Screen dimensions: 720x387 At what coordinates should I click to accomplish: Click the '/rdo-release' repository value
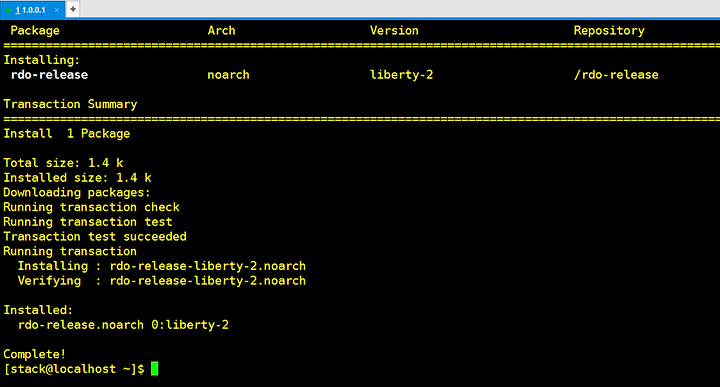pos(616,75)
